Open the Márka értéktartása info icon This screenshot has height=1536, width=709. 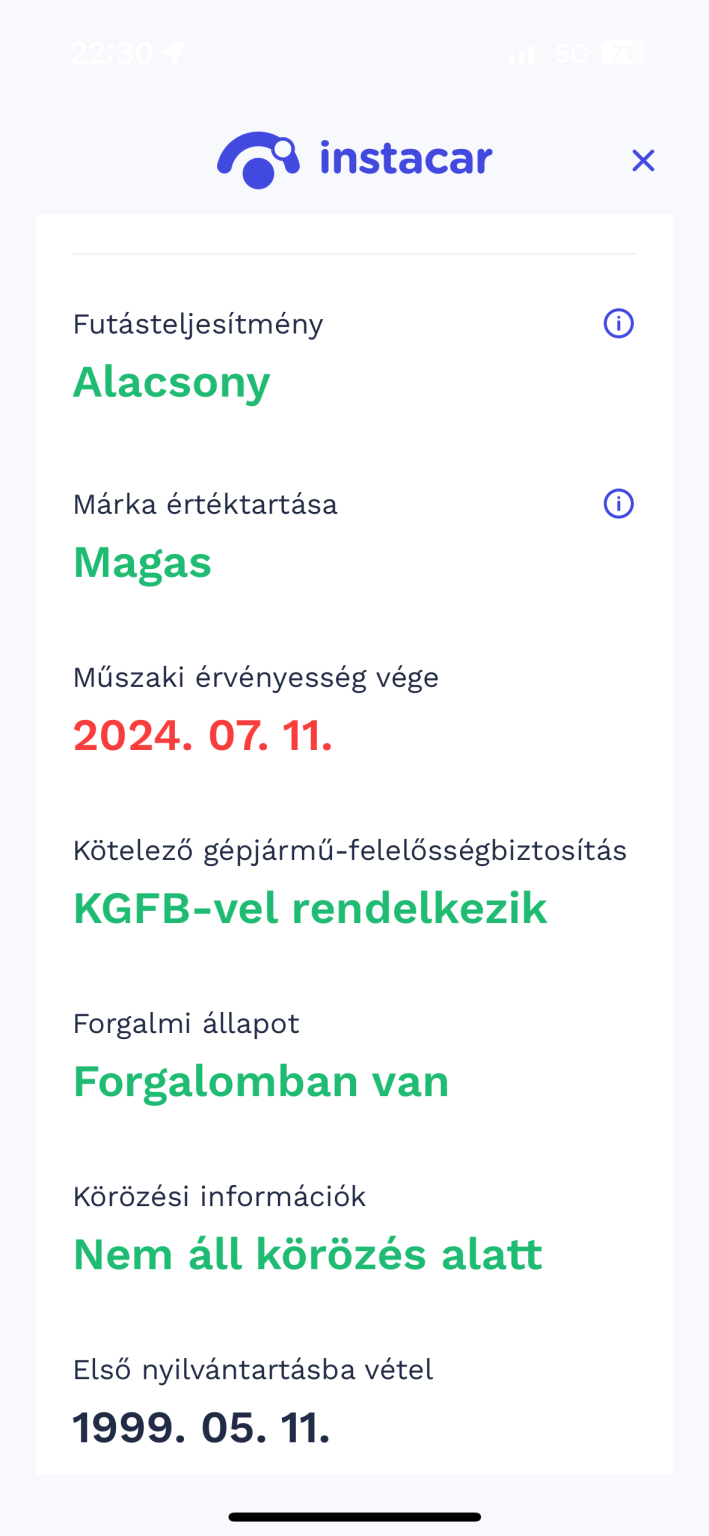point(618,504)
